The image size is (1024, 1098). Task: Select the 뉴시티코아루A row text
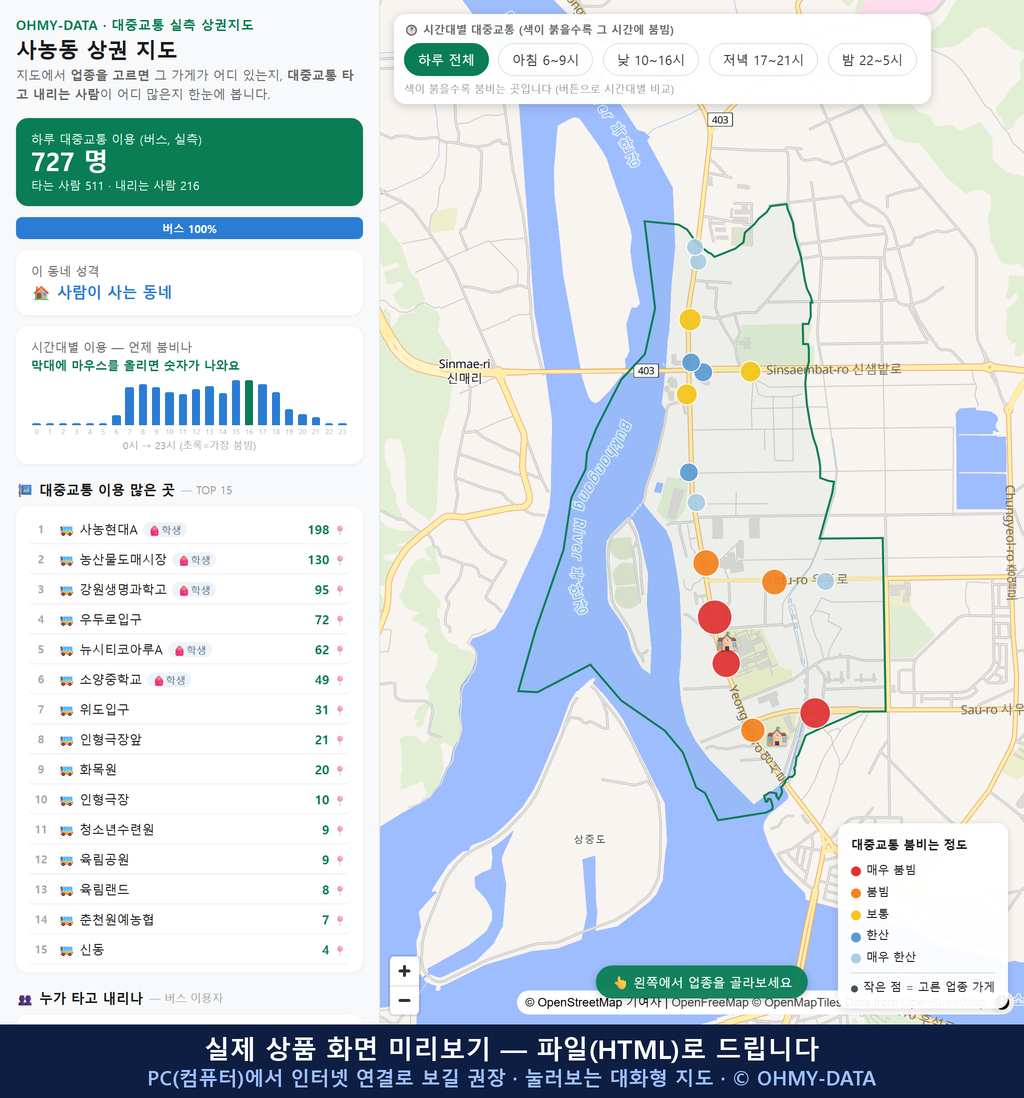click(121, 650)
